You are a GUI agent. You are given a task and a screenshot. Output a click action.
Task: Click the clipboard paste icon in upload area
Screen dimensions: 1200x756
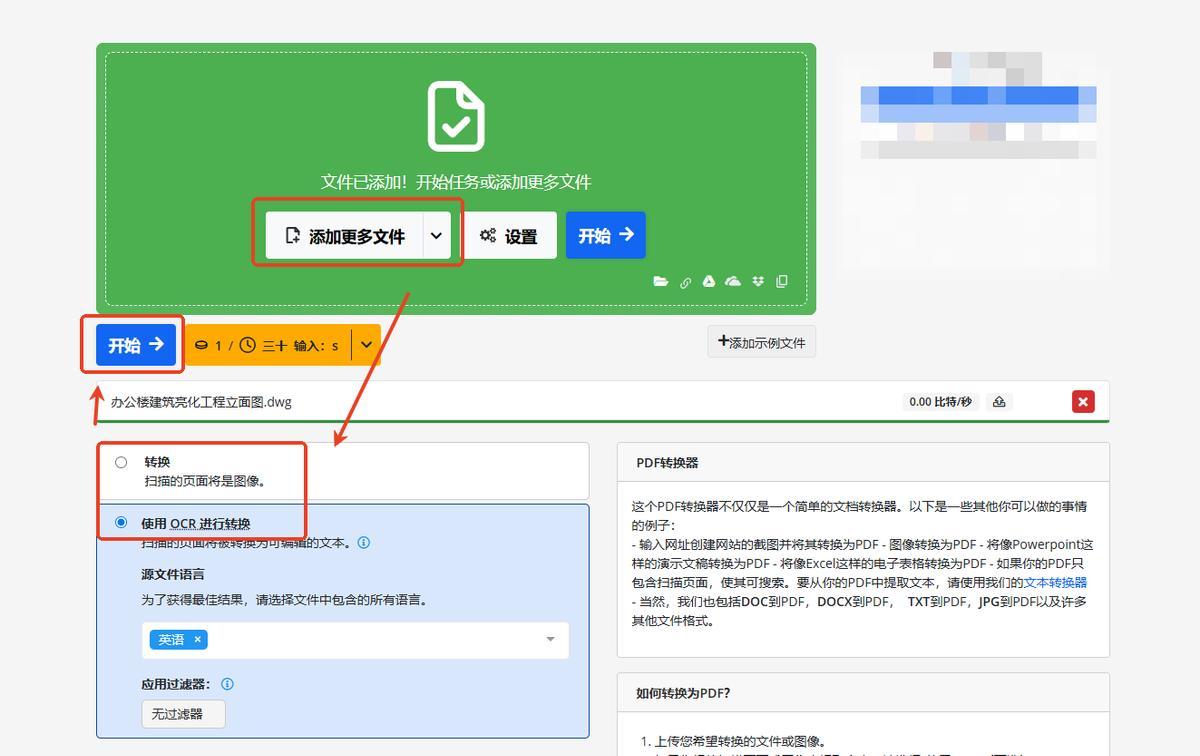pos(782,282)
